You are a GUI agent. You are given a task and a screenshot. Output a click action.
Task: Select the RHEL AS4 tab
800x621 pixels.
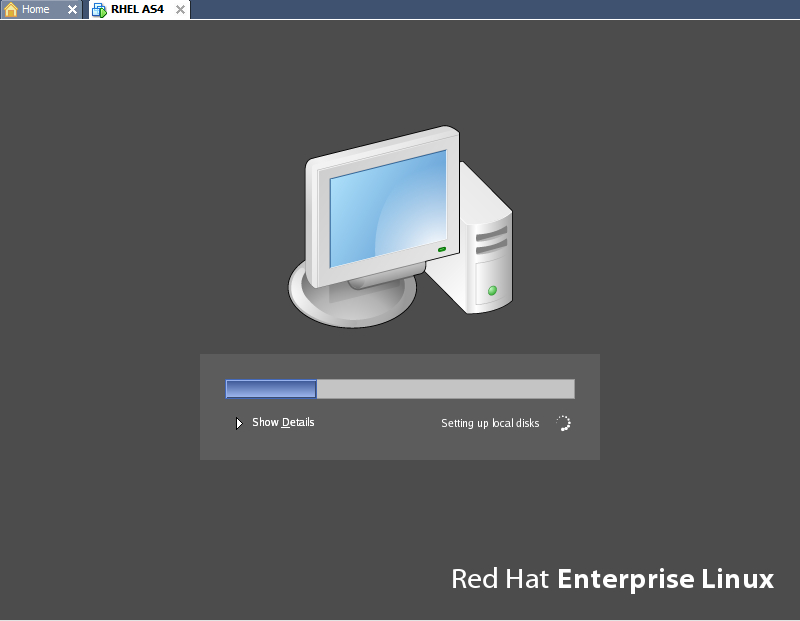point(137,9)
